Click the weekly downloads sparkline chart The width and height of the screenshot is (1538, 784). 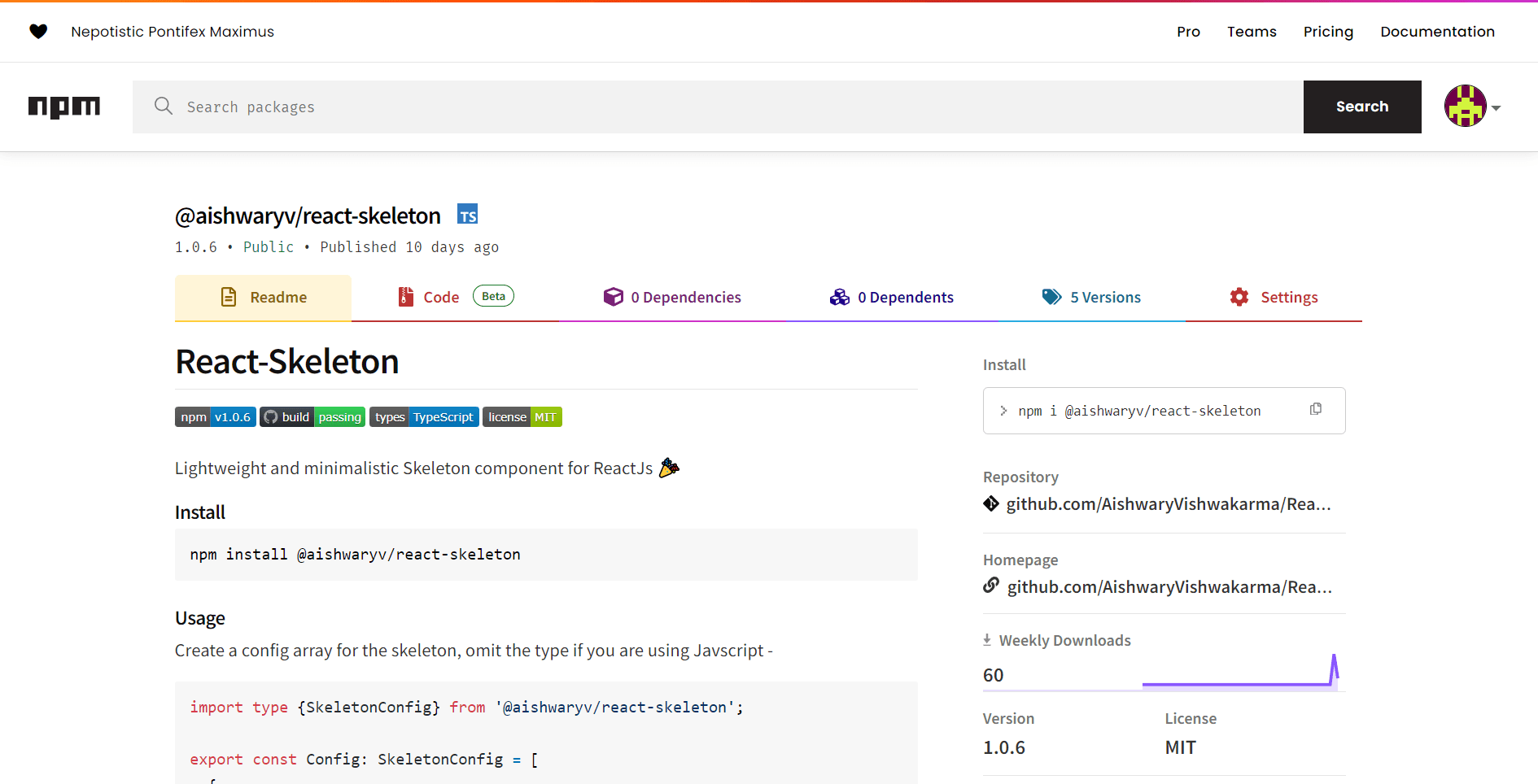pyautogui.click(x=1240, y=673)
